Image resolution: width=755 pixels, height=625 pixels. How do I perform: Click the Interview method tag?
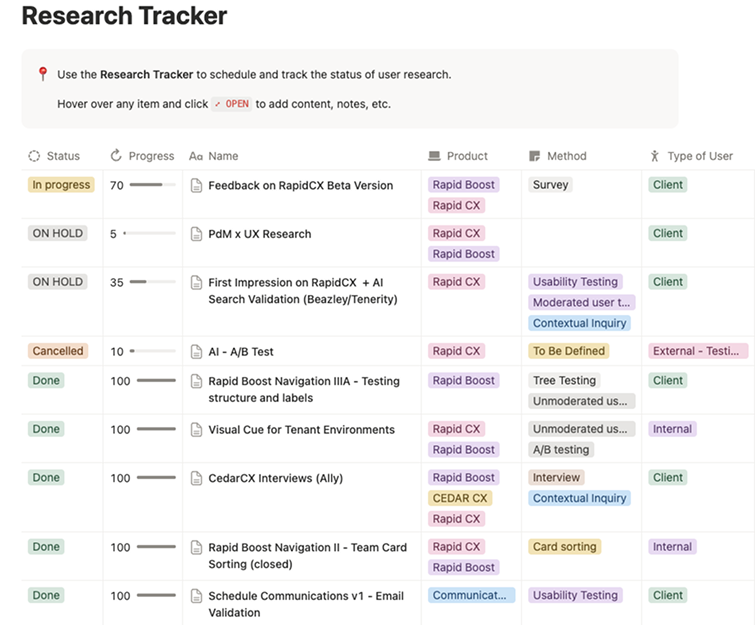tap(556, 478)
